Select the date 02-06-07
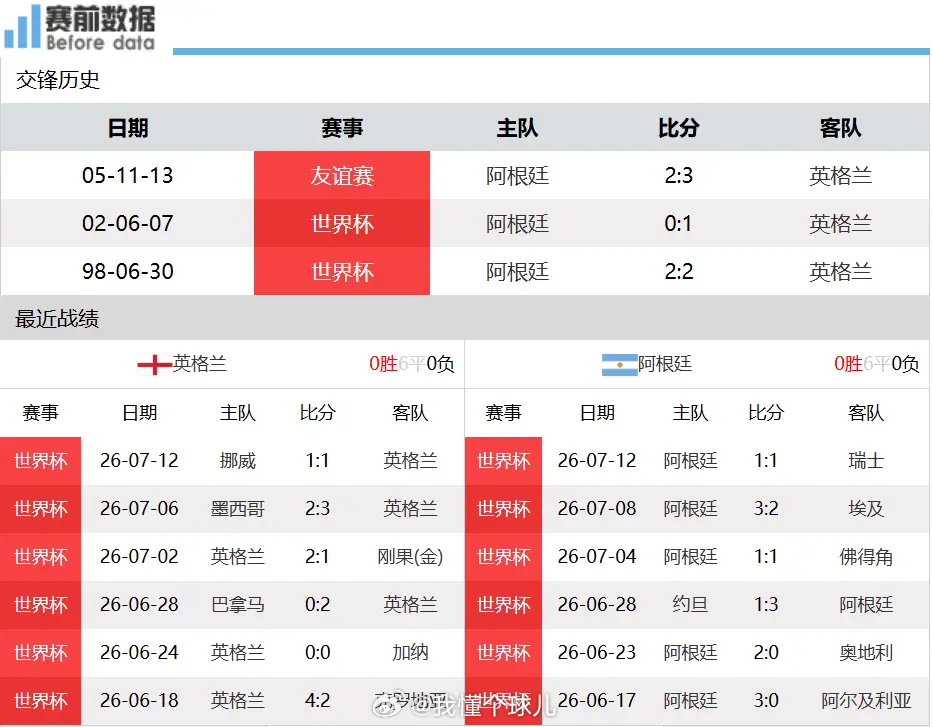The image size is (932, 727). [128, 224]
